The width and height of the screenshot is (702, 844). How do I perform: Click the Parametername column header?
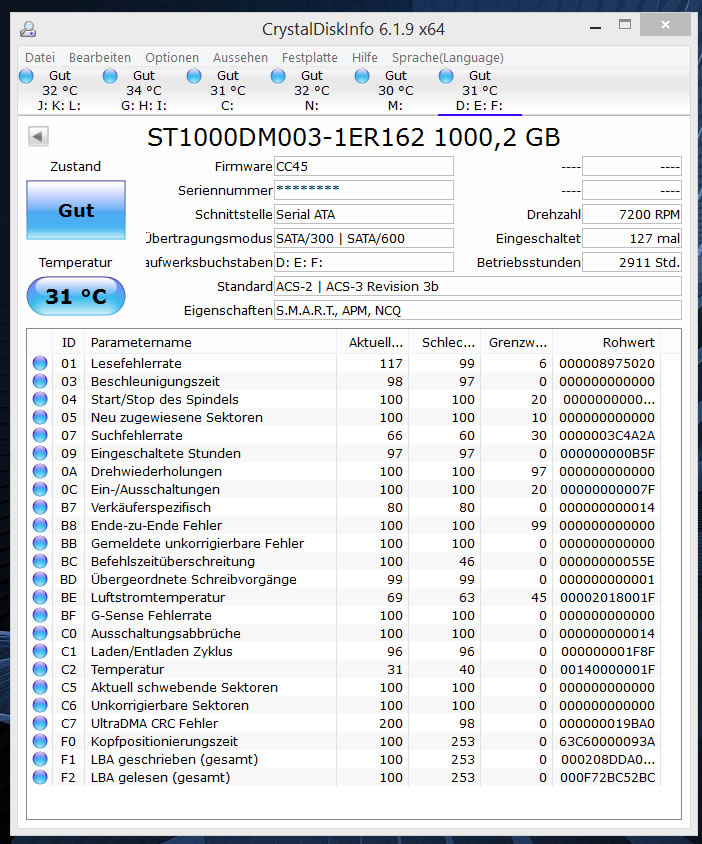[210, 342]
